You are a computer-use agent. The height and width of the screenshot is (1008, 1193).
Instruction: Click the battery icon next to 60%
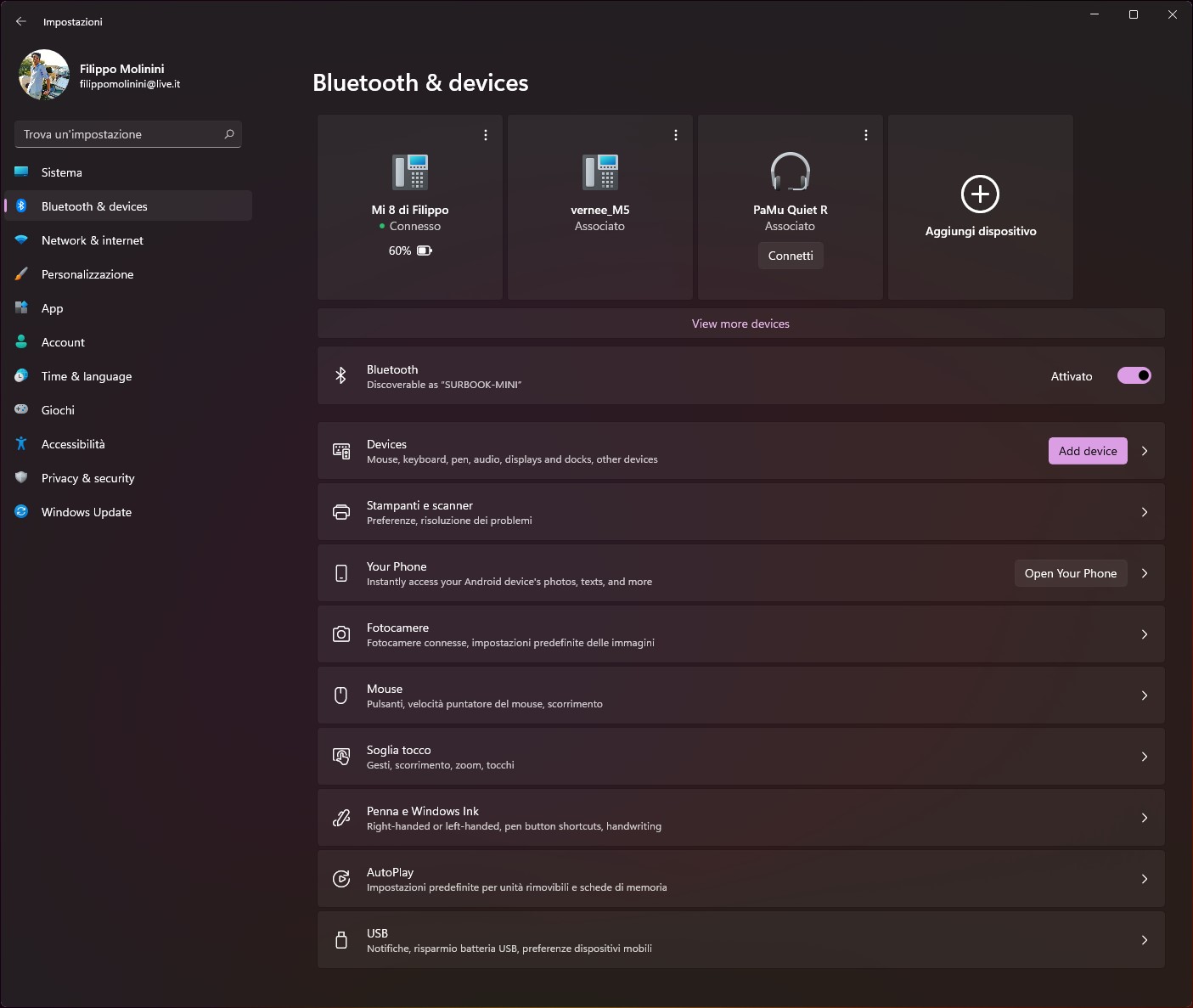(425, 251)
